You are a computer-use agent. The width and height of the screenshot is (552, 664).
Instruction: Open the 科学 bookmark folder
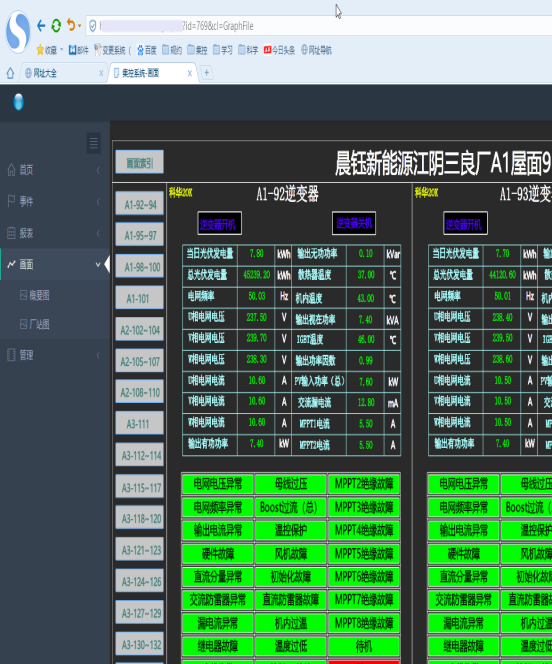[248, 50]
